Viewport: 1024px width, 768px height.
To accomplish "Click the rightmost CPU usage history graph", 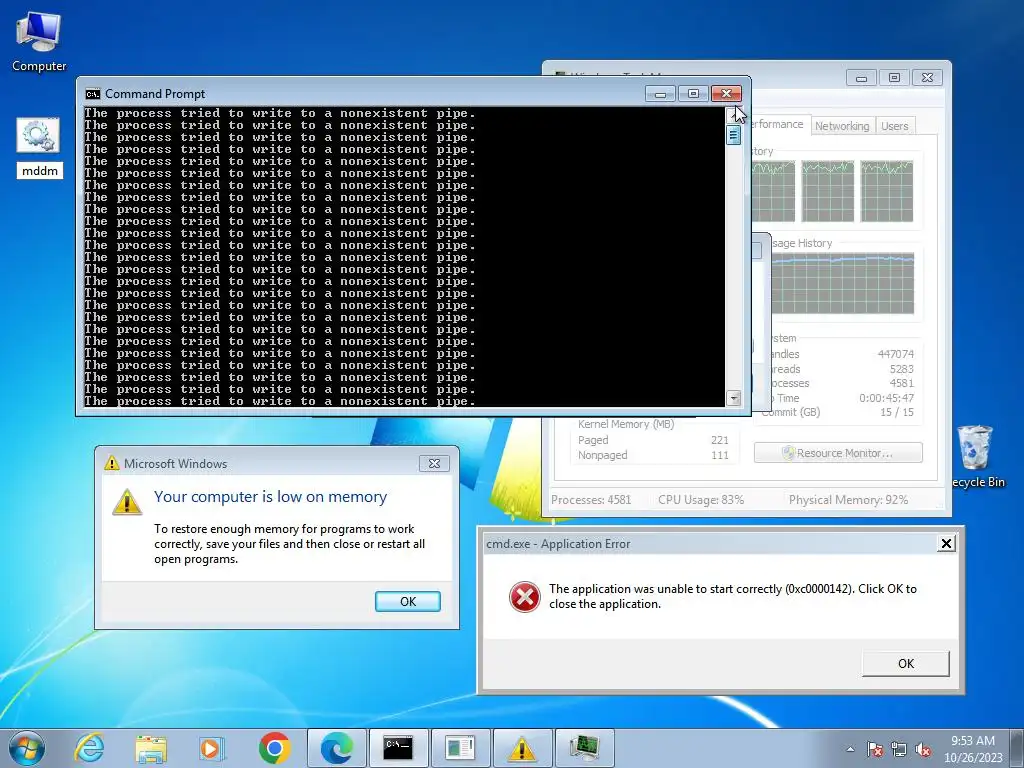I will 886,191.
